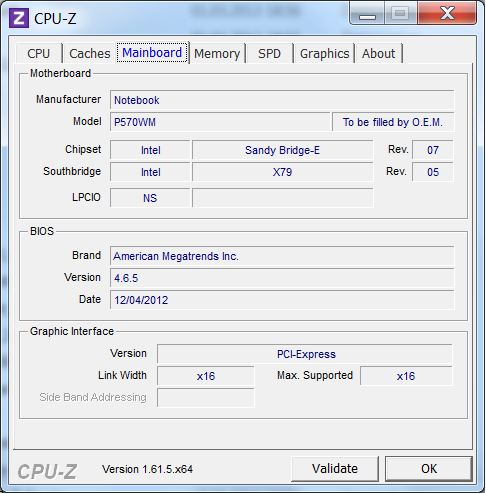486x494 pixels.
Task: Select the Mainboard tab
Action: (152, 53)
